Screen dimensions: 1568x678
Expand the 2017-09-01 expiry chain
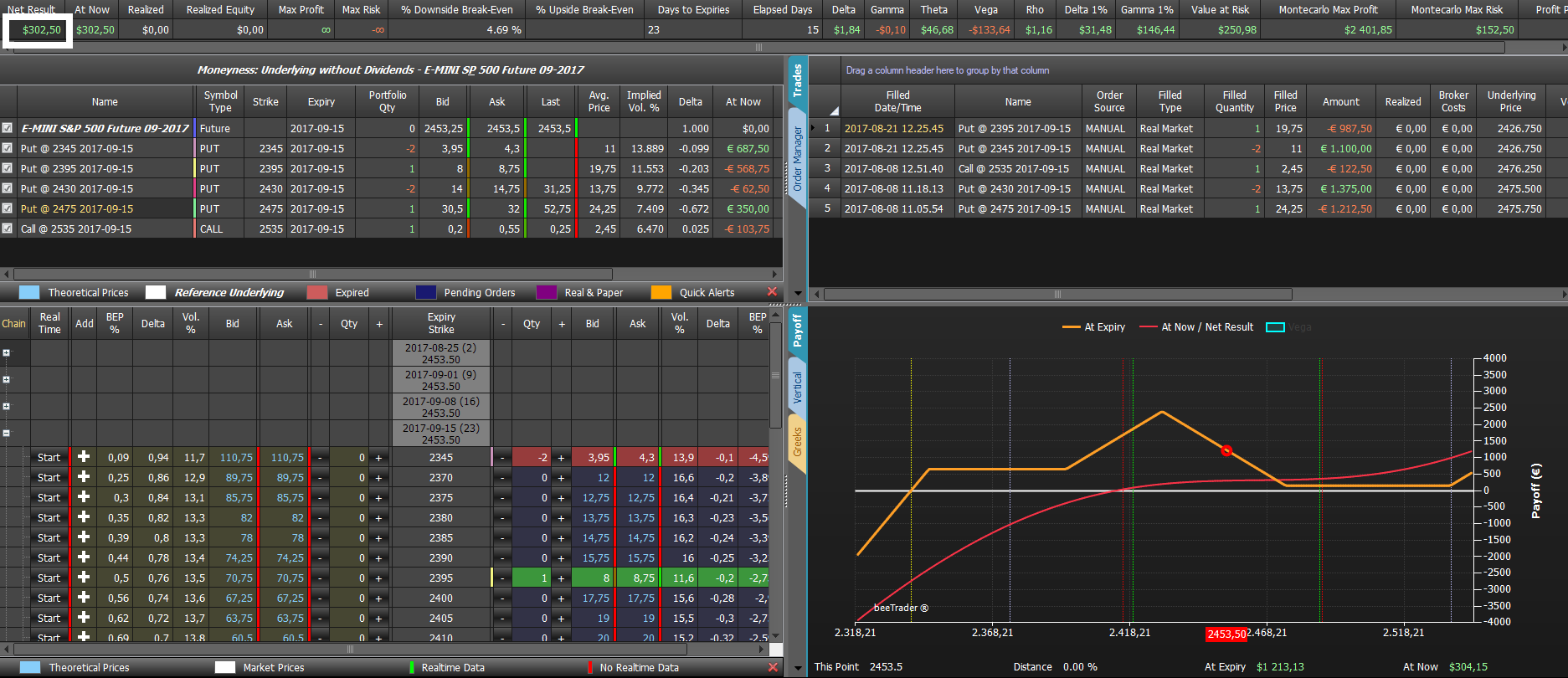tap(6, 380)
